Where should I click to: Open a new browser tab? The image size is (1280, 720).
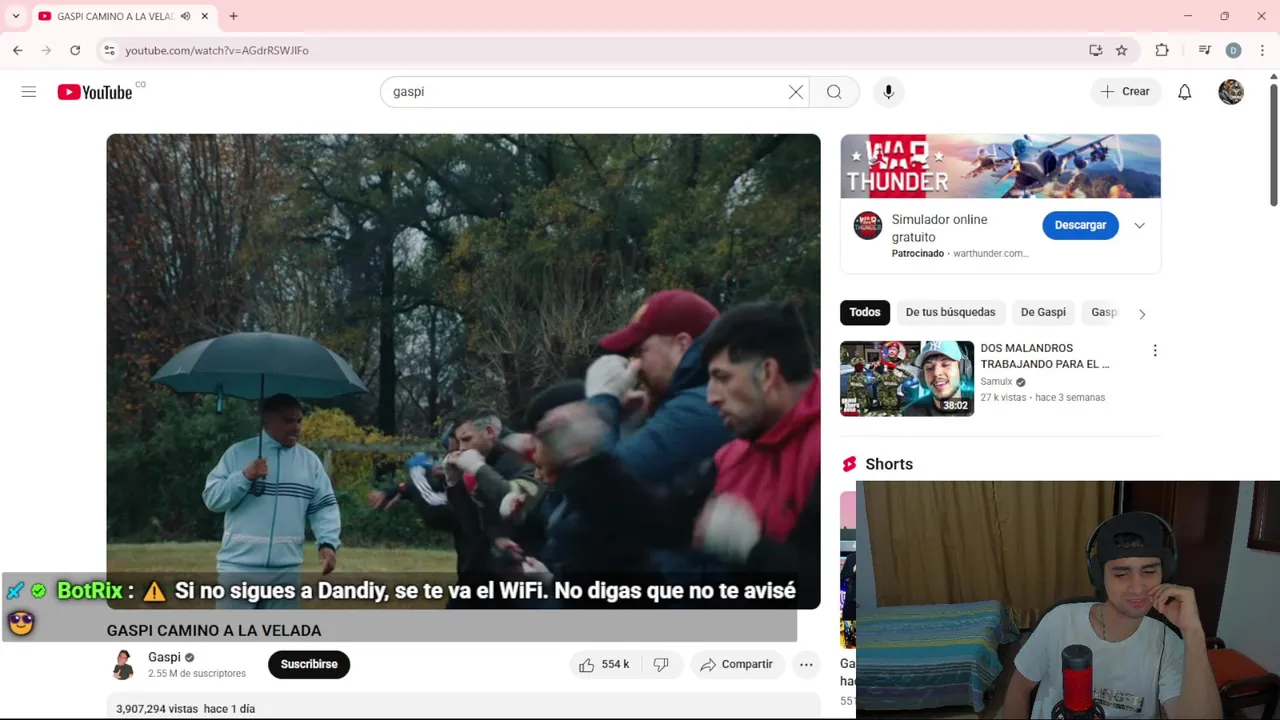[x=233, y=16]
